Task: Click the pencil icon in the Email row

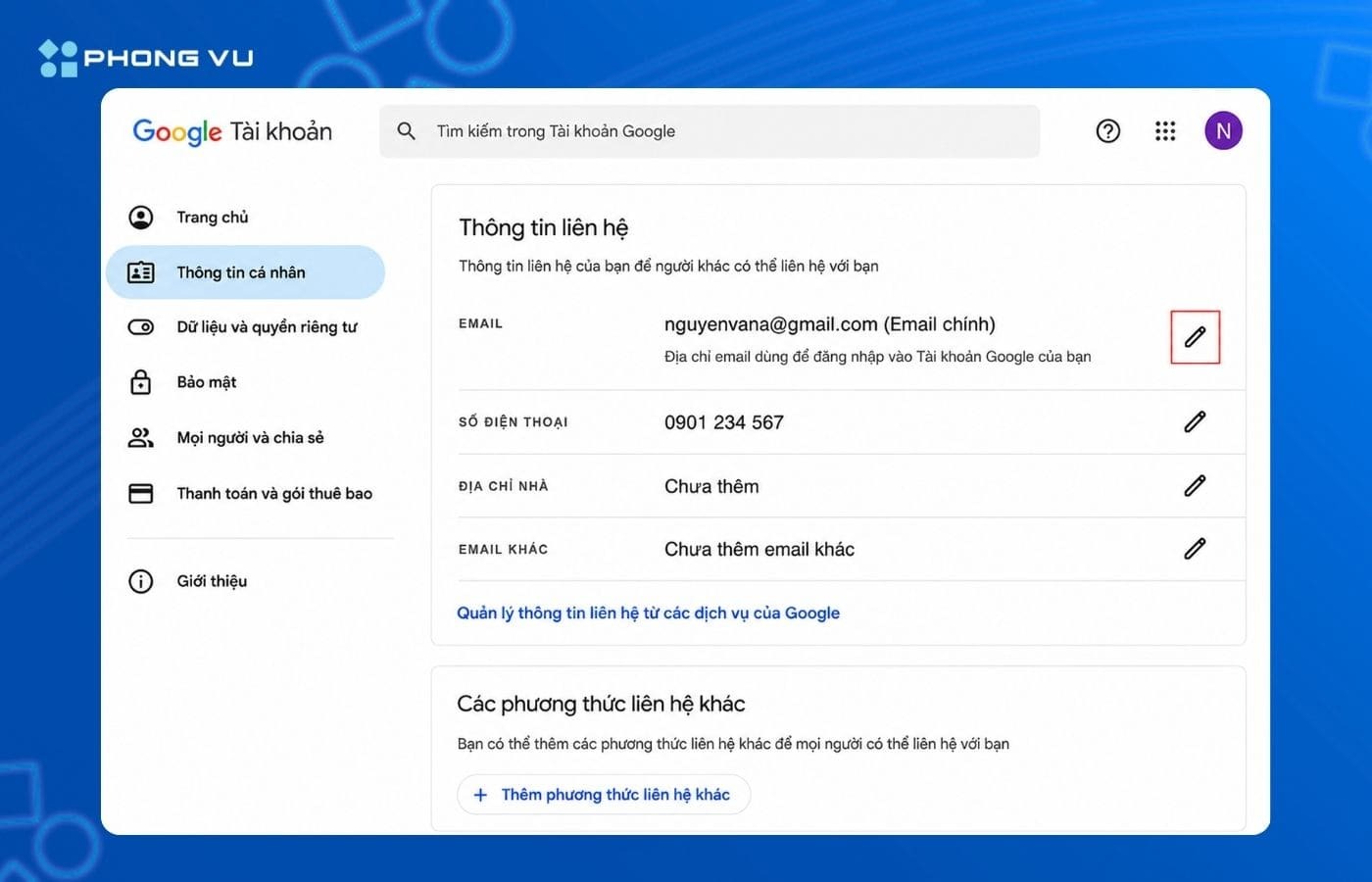Action: 1195,337
